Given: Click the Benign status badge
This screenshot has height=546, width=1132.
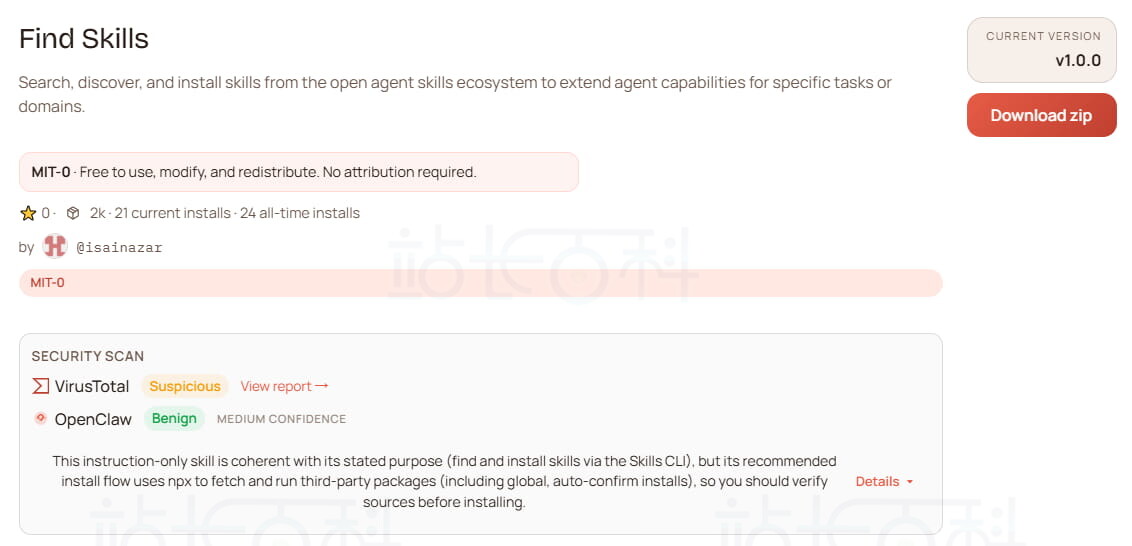Looking at the screenshot, I should point(174,419).
